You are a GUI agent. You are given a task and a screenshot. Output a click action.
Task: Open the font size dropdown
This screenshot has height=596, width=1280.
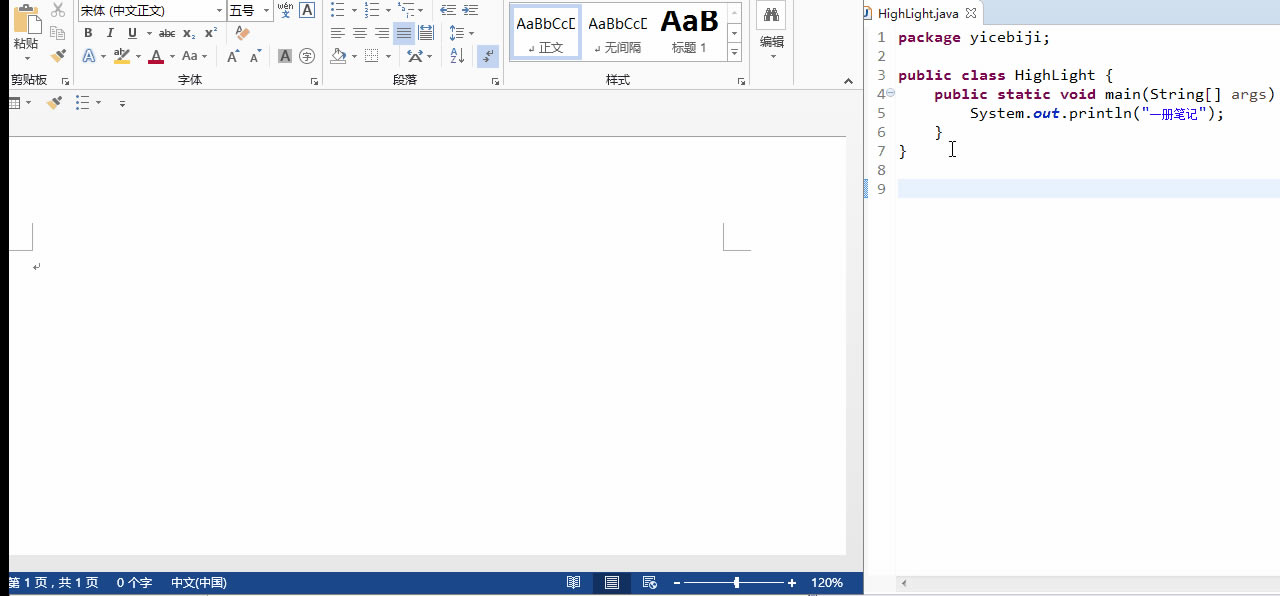[x=265, y=10]
